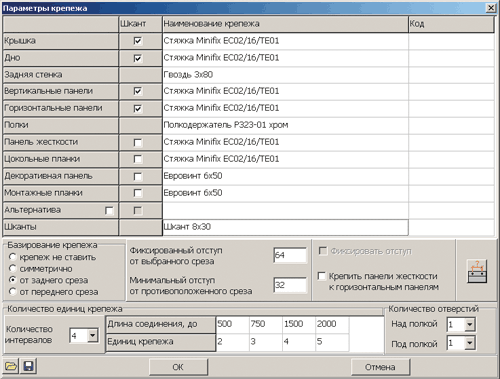Click the Код column header

[451, 24]
